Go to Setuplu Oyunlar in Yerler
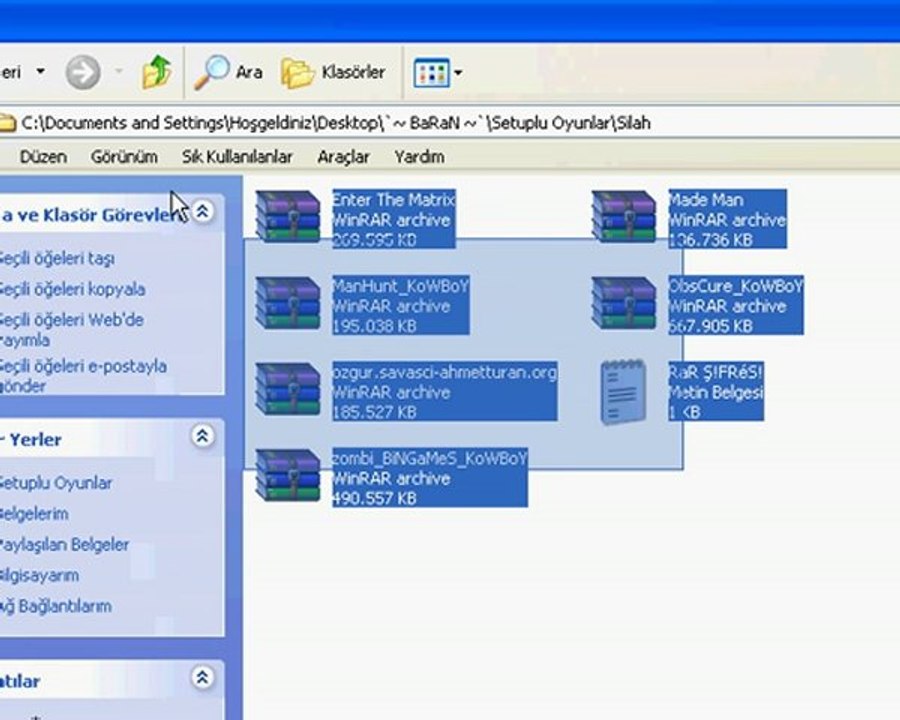900x720 pixels. [56, 483]
